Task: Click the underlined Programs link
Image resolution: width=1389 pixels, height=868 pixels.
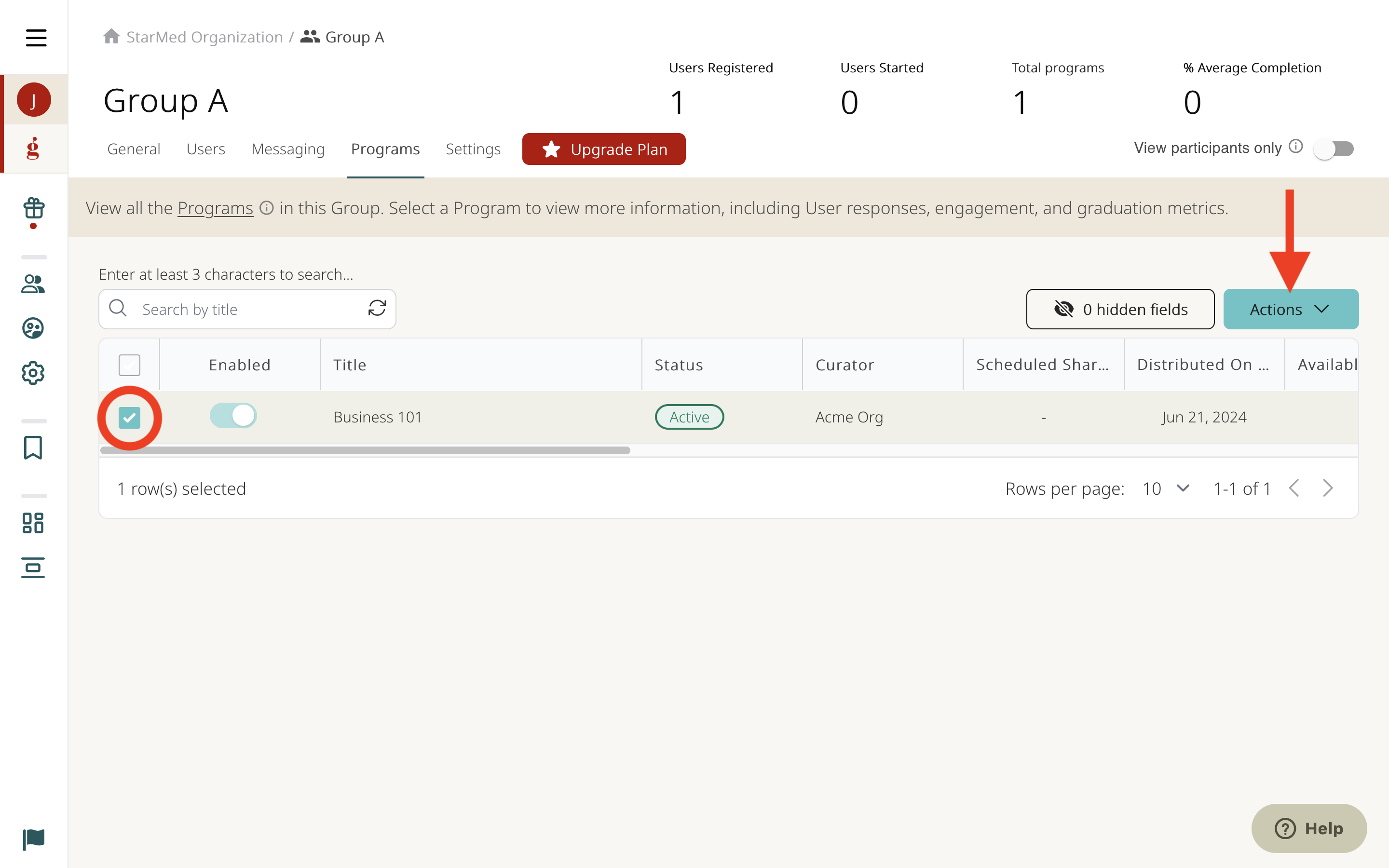Action: pos(215,208)
